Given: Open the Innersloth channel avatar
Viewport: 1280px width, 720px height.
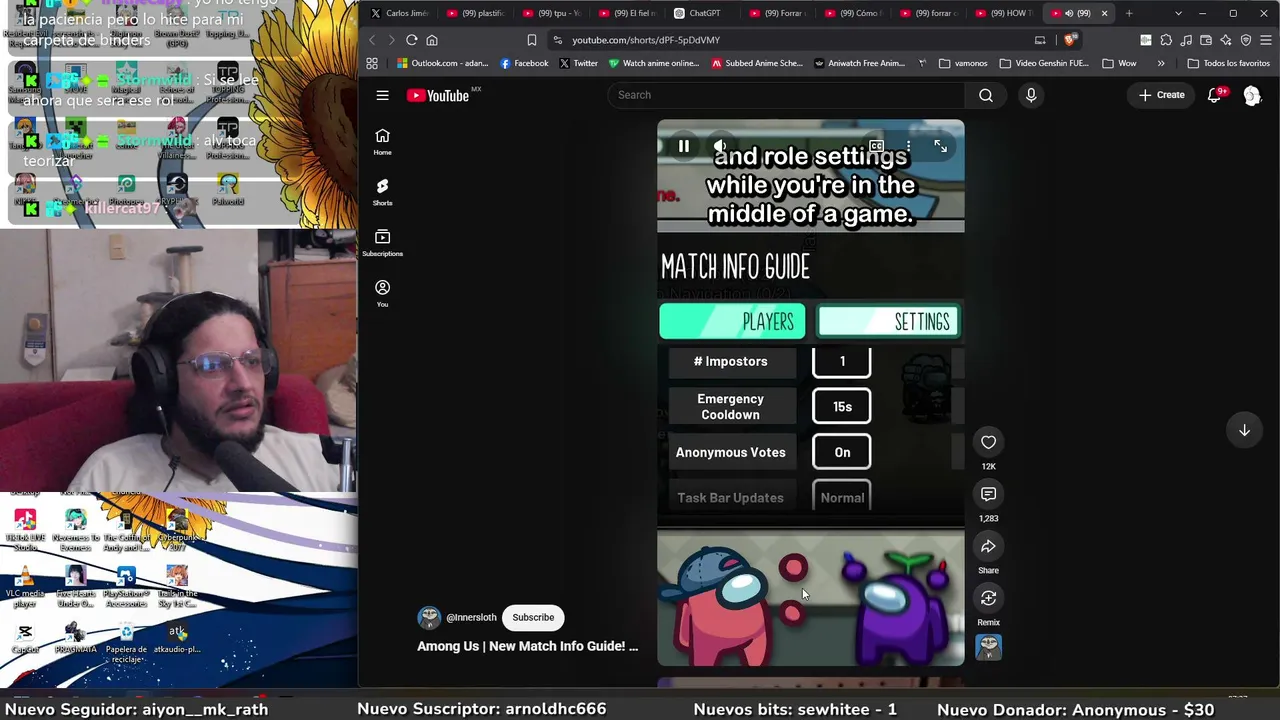Looking at the screenshot, I should point(429,617).
